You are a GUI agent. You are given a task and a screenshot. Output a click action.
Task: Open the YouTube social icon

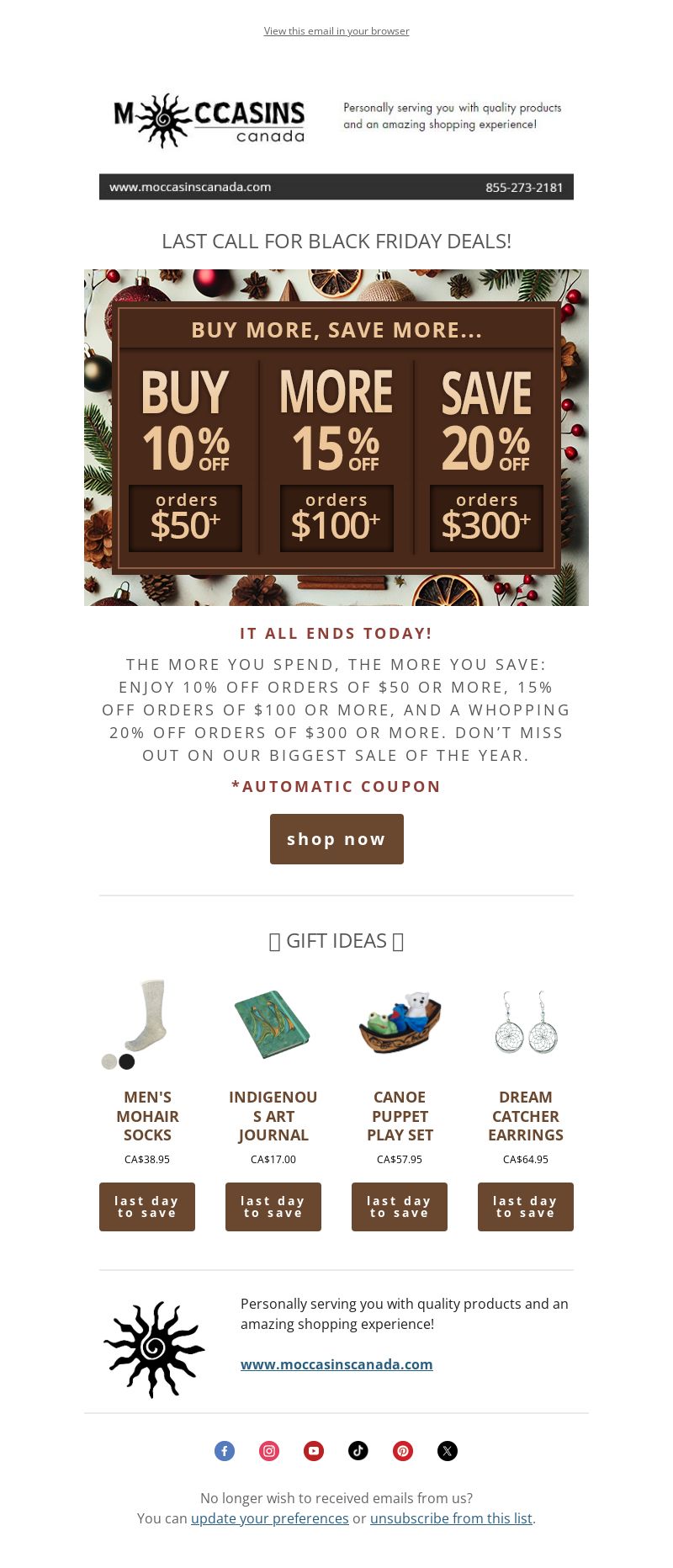coord(314,1451)
